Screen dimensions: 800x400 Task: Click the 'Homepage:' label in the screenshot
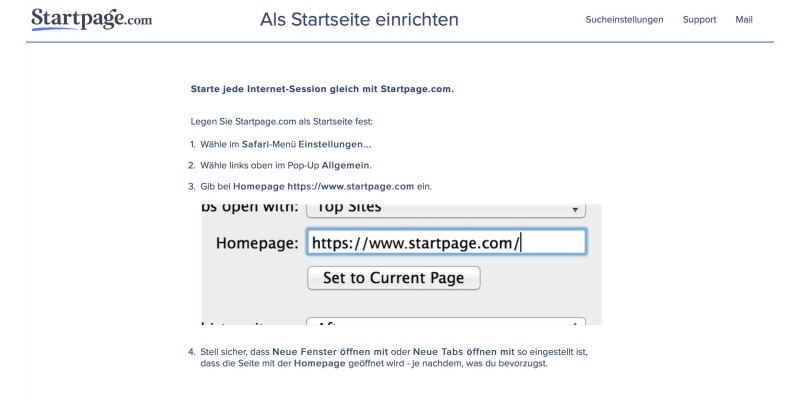[x=257, y=243]
